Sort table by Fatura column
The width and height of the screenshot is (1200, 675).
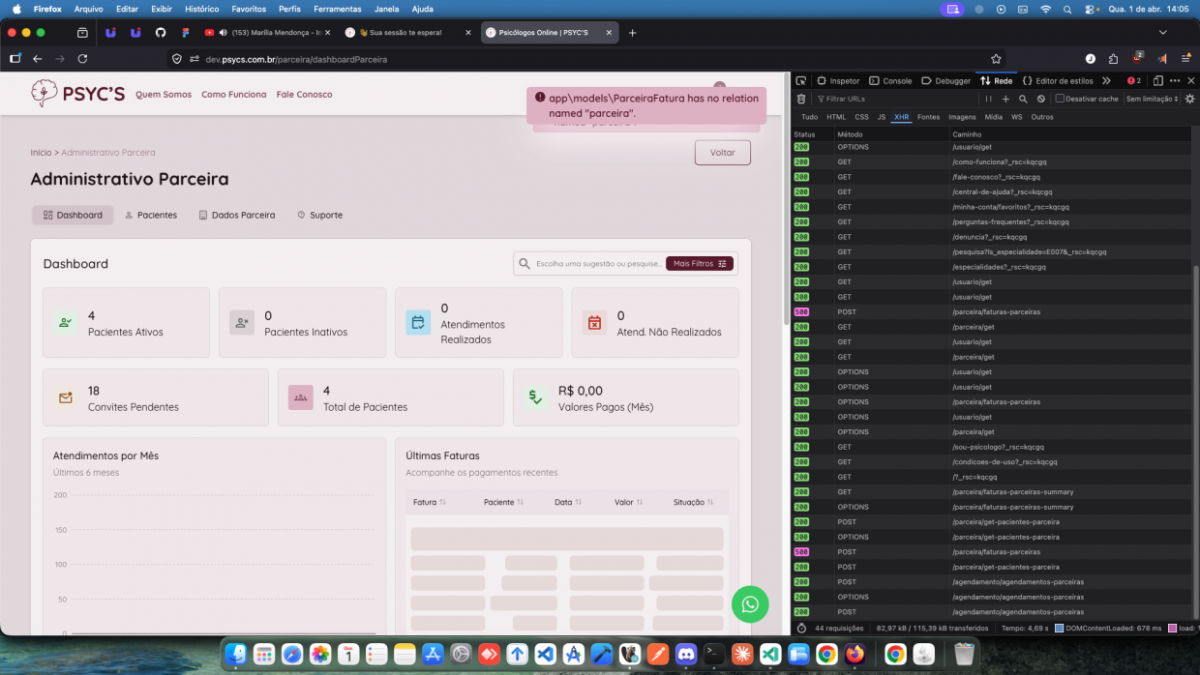click(x=430, y=502)
